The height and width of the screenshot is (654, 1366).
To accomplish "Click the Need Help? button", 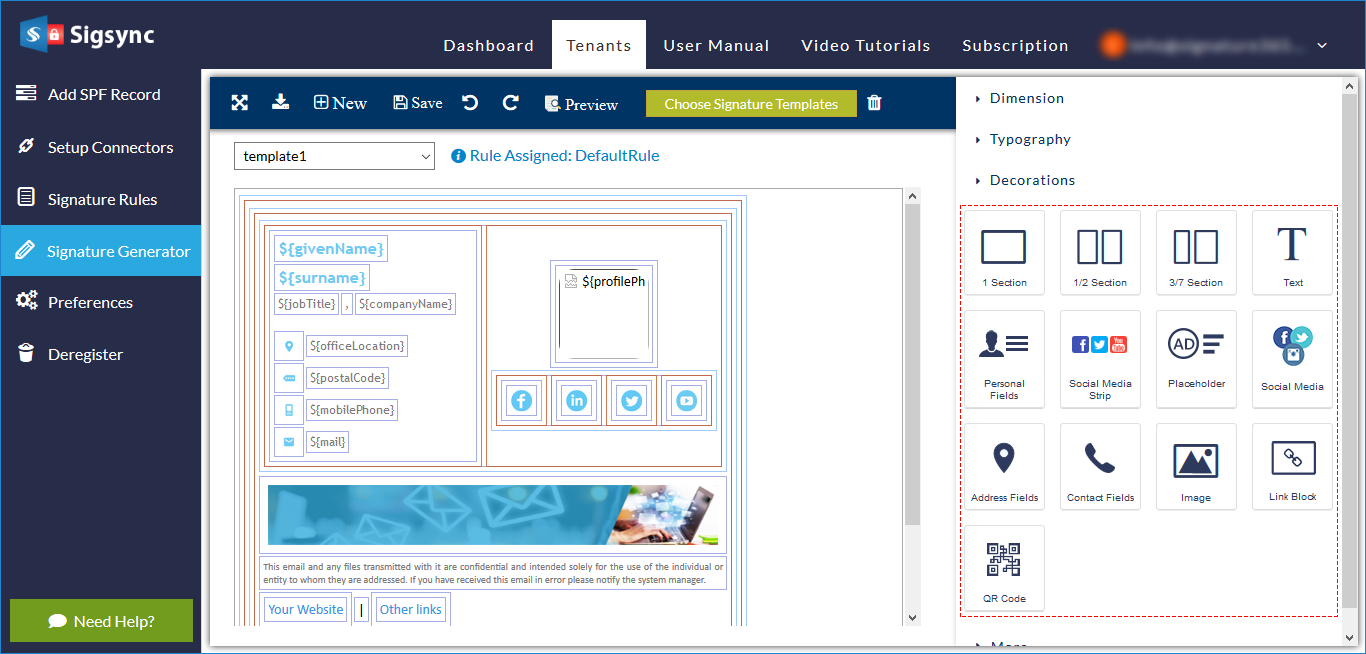I will click(101, 621).
